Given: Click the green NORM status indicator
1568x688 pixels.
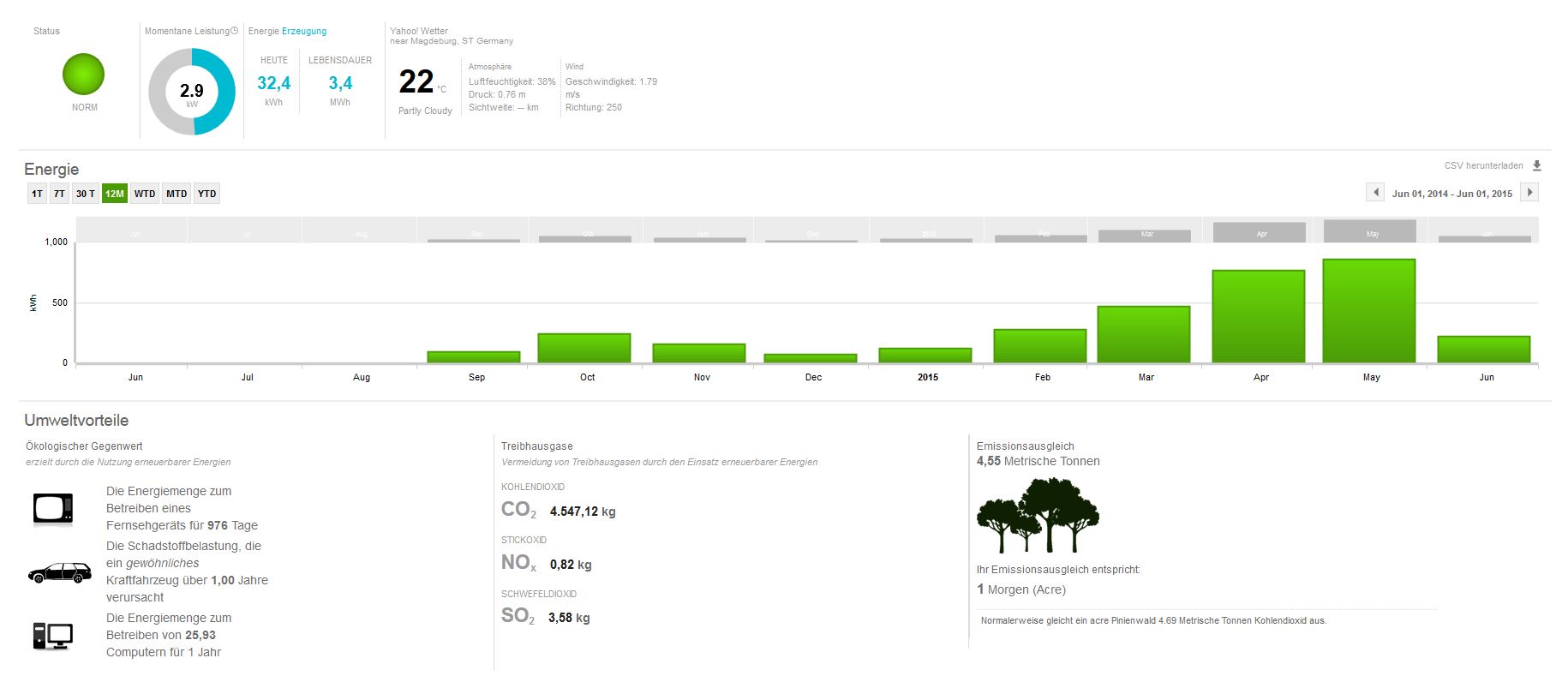Looking at the screenshot, I should point(84,75).
